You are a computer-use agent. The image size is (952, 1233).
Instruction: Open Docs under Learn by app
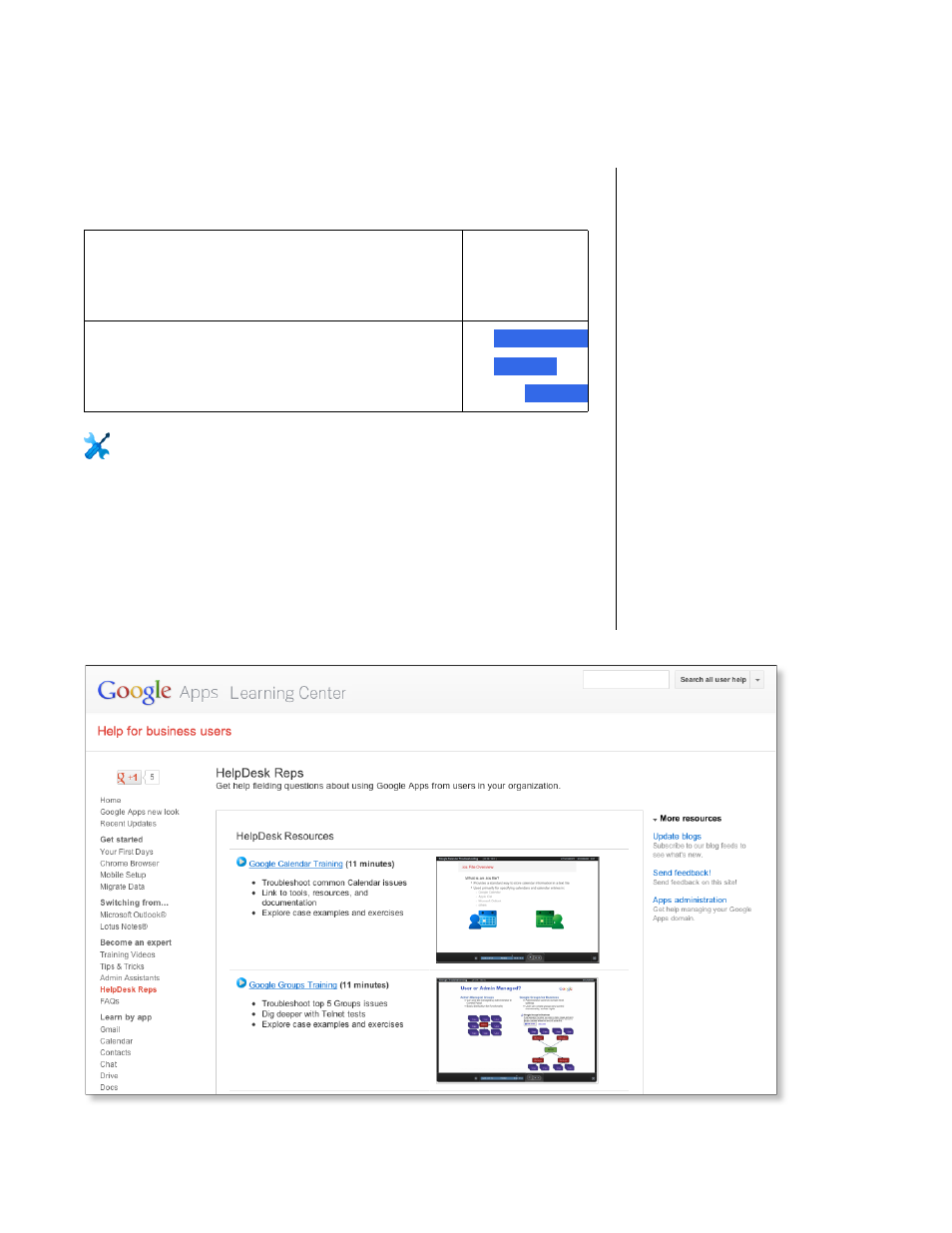coord(109,1087)
